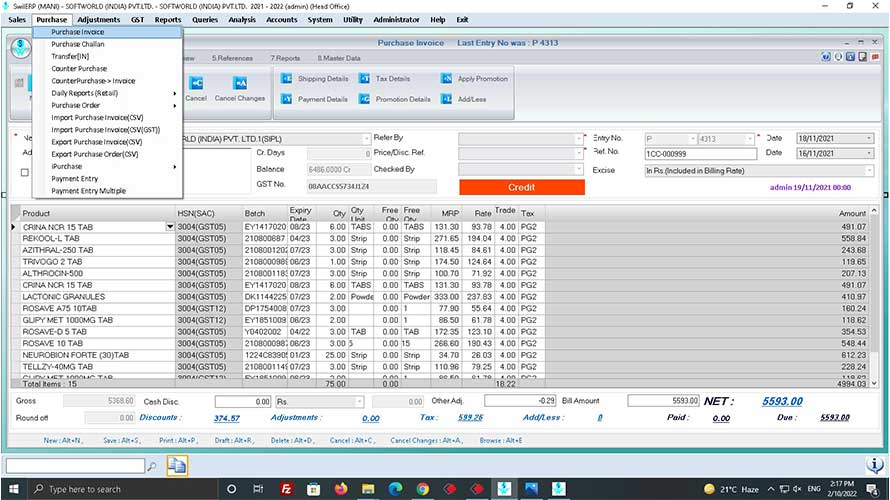Click the Apply Promotion icon
This screenshot has width=890, height=500.
(446, 79)
